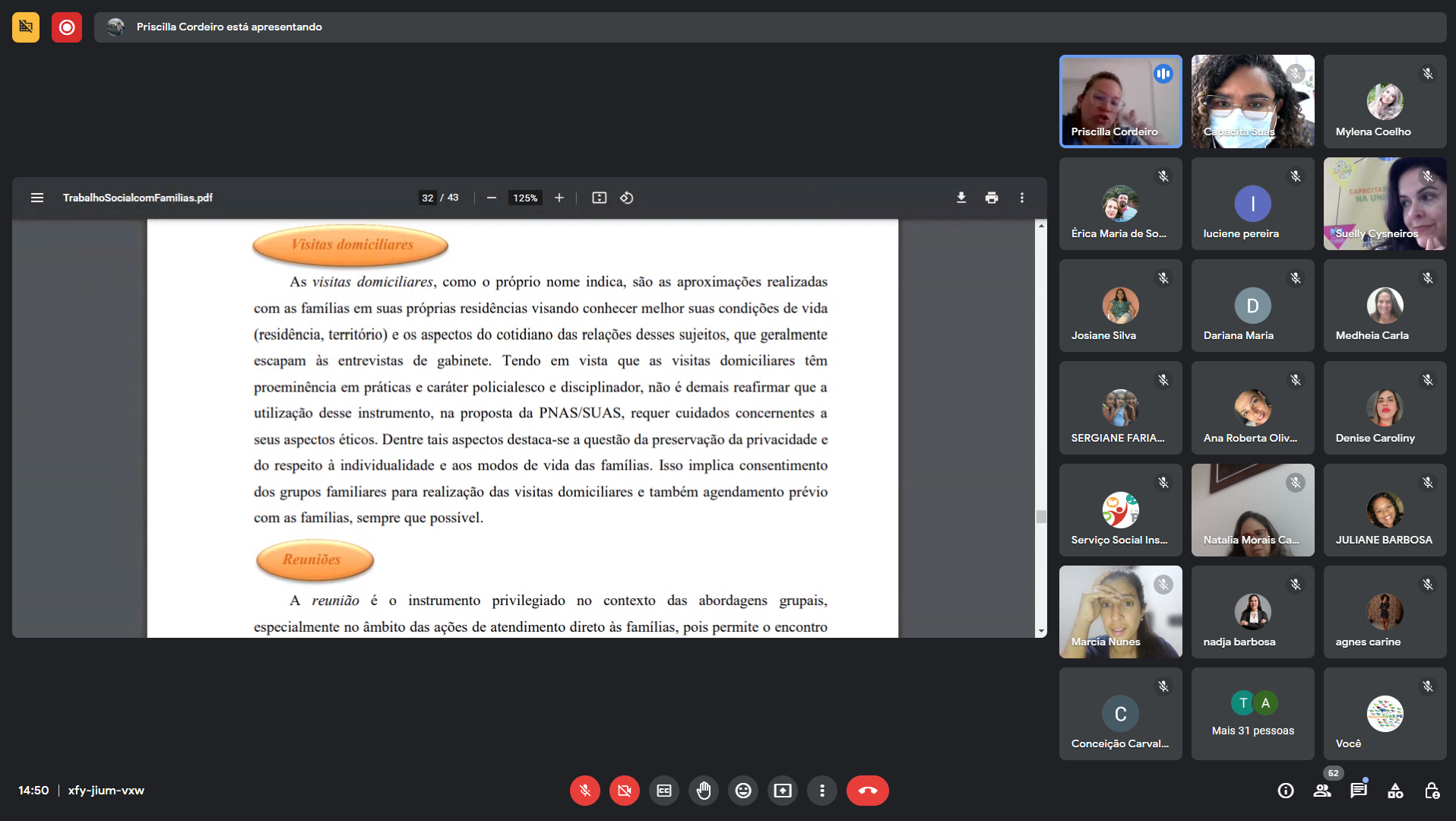
Task: Print the TrabalhoSocialcomFamilias PDF
Action: (x=992, y=198)
